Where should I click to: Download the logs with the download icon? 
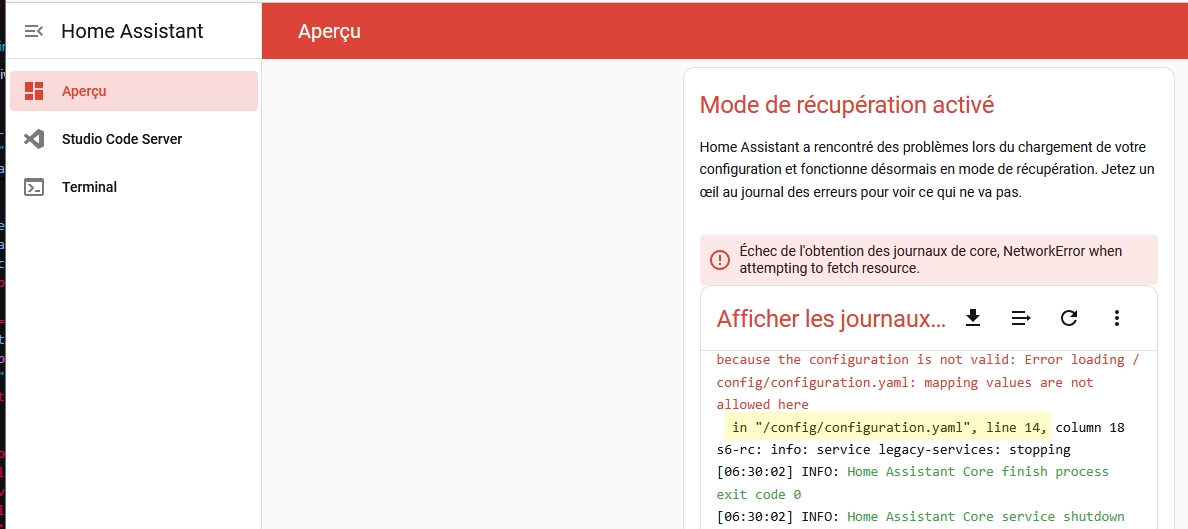click(972, 318)
